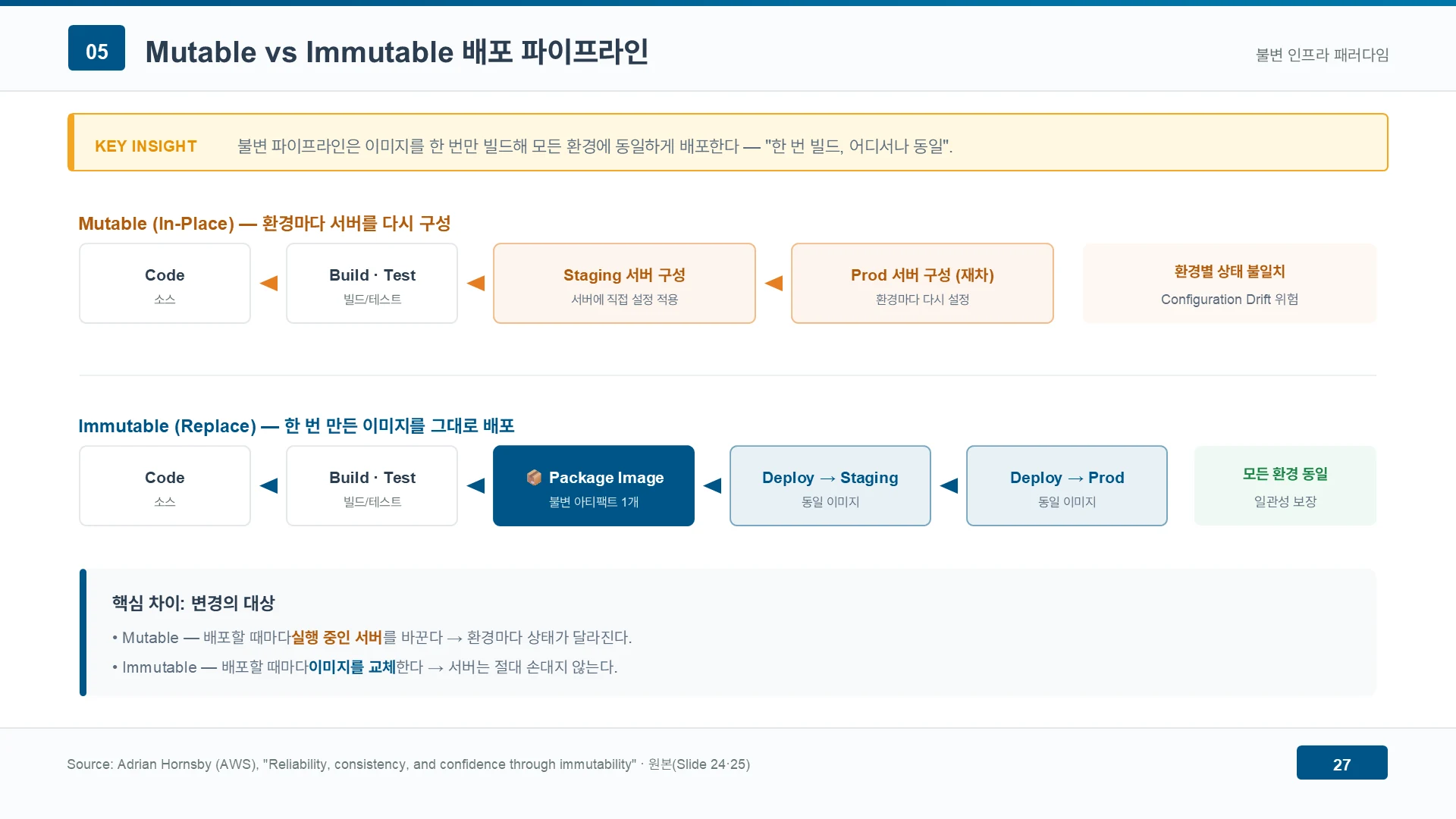Click the 'Prod 서버 구성 (재차)' box
This screenshot has height=819, width=1456.
(x=922, y=284)
